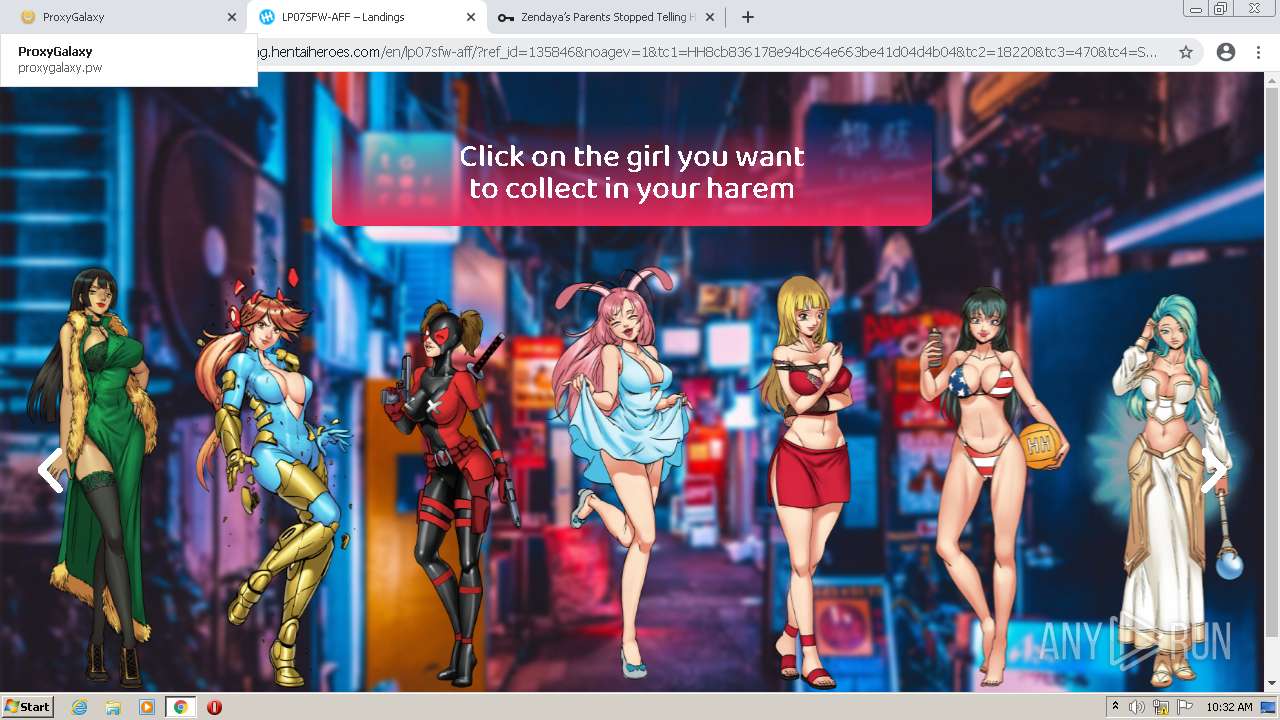1280x720 pixels.
Task: Close the Zendaya's Parents tab
Action: pyautogui.click(x=710, y=17)
